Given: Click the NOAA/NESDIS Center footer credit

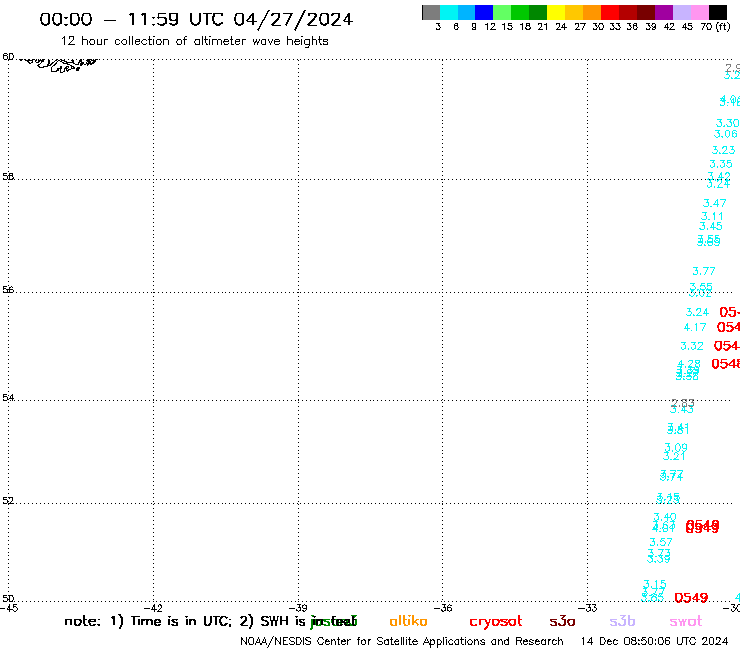Looking at the screenshot, I should 402,641.
